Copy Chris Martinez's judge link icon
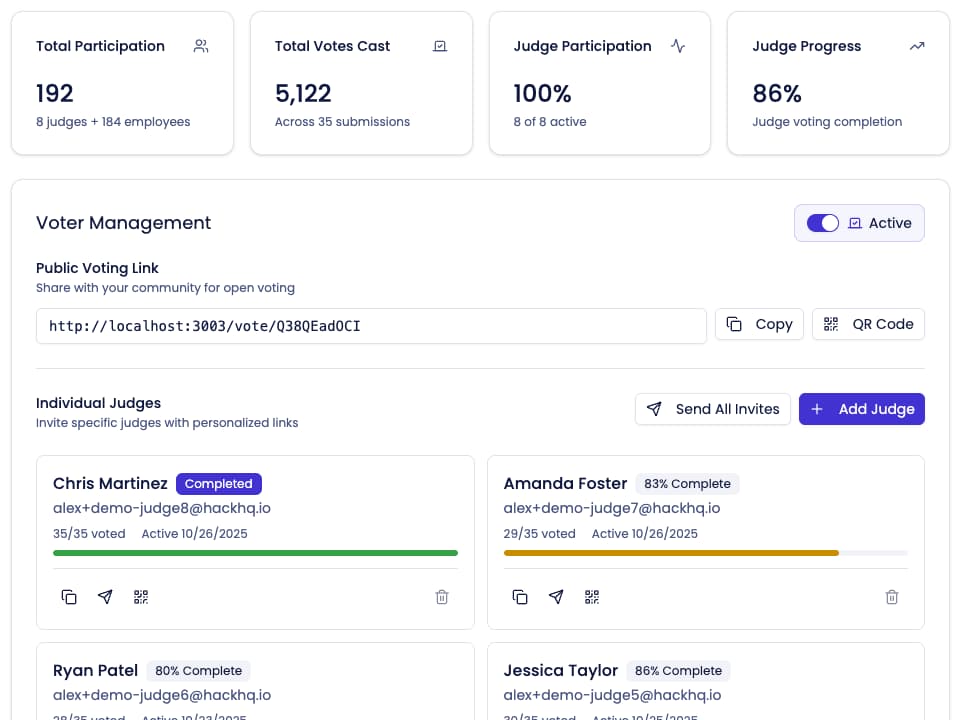960x720 pixels. tap(69, 597)
